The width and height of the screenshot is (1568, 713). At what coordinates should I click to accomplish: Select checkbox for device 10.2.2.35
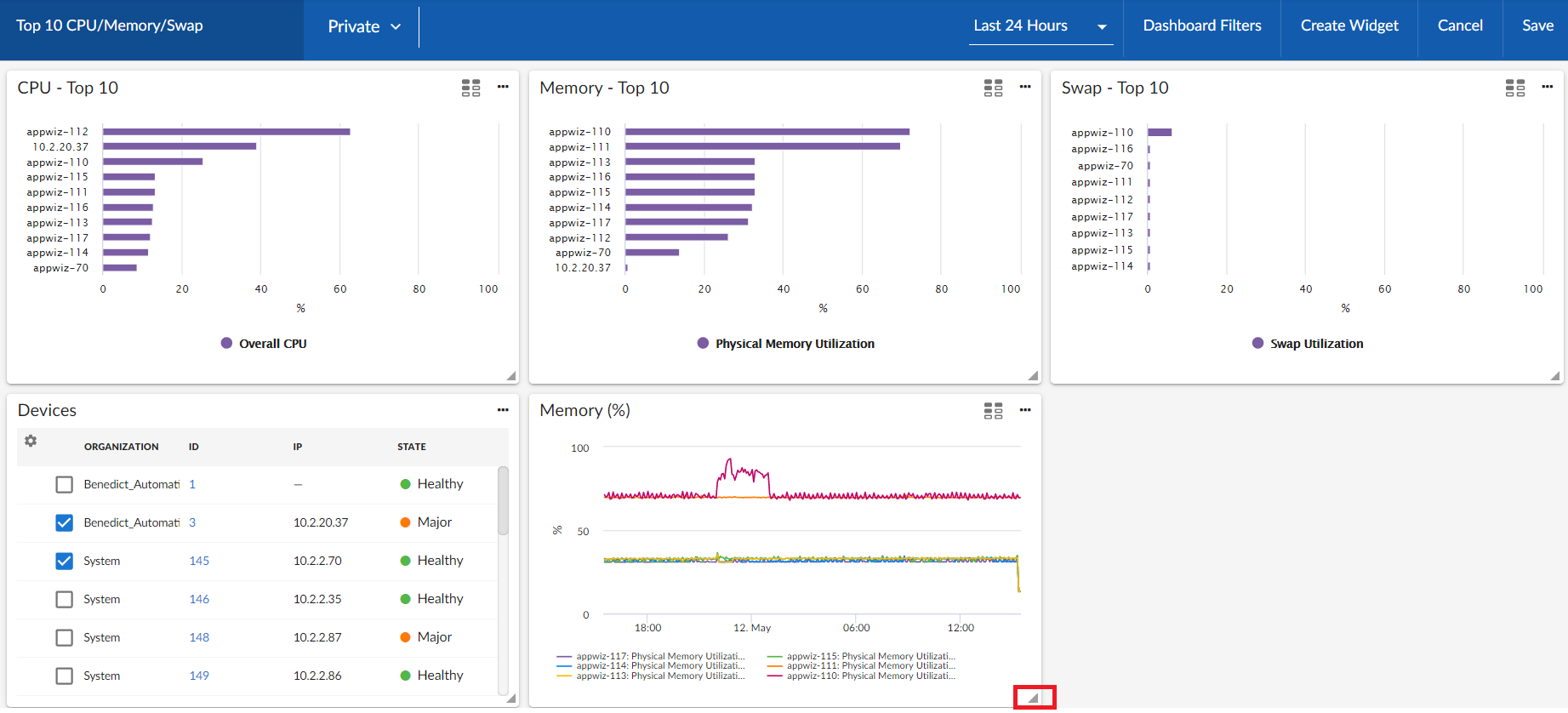pyautogui.click(x=64, y=599)
